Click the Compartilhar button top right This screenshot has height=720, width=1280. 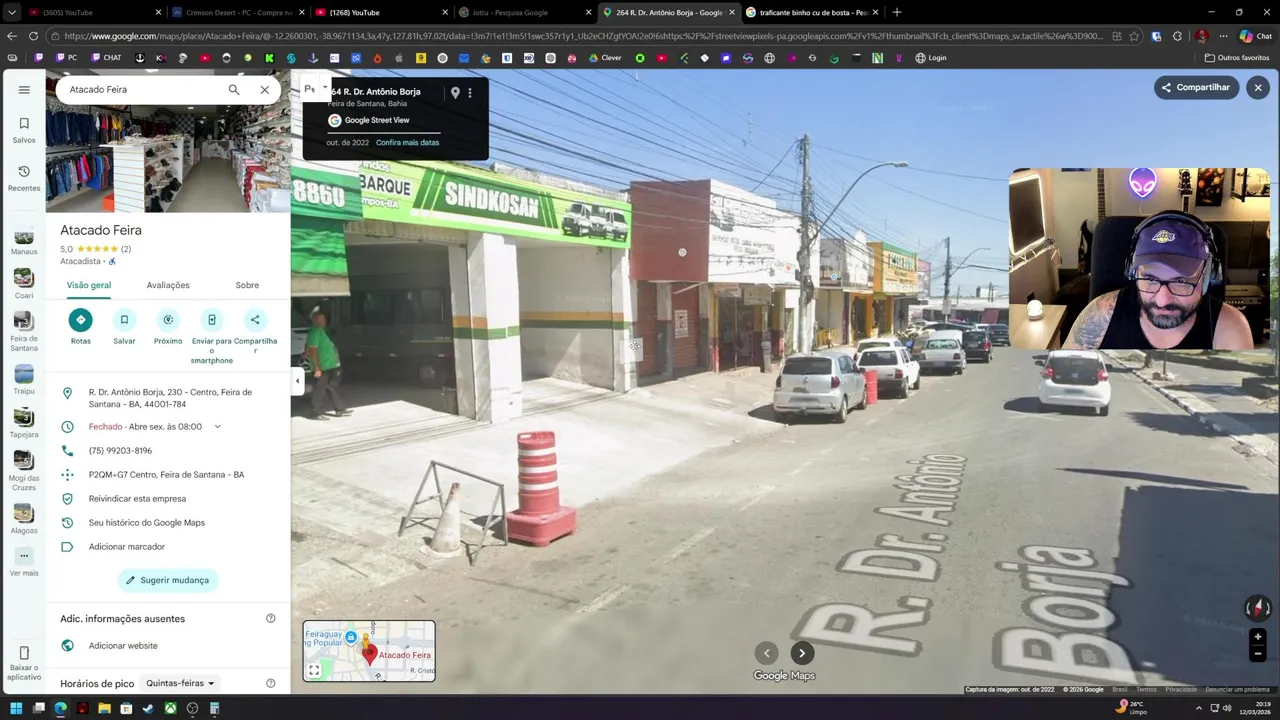1196,87
